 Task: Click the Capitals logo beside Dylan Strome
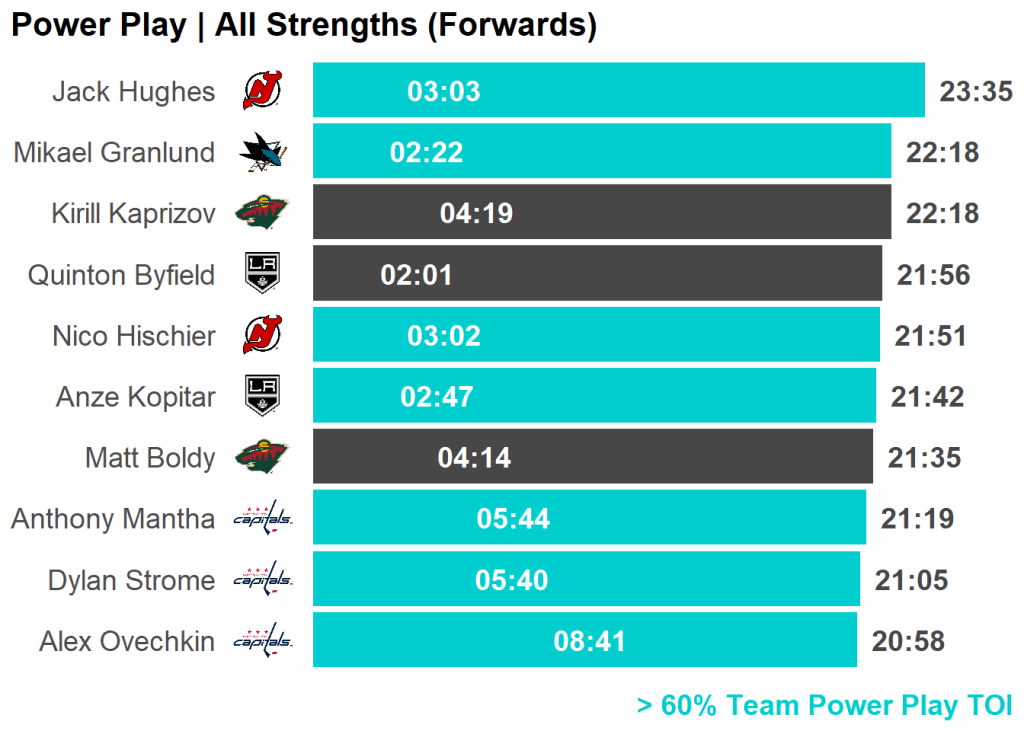[x=263, y=579]
